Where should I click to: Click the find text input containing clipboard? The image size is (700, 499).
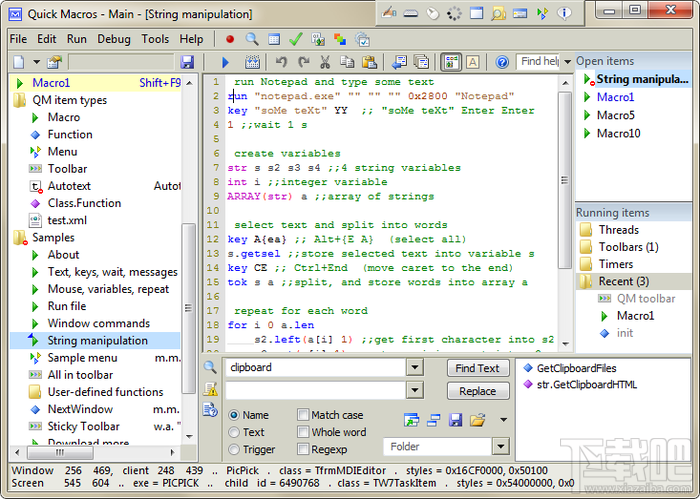click(x=316, y=367)
